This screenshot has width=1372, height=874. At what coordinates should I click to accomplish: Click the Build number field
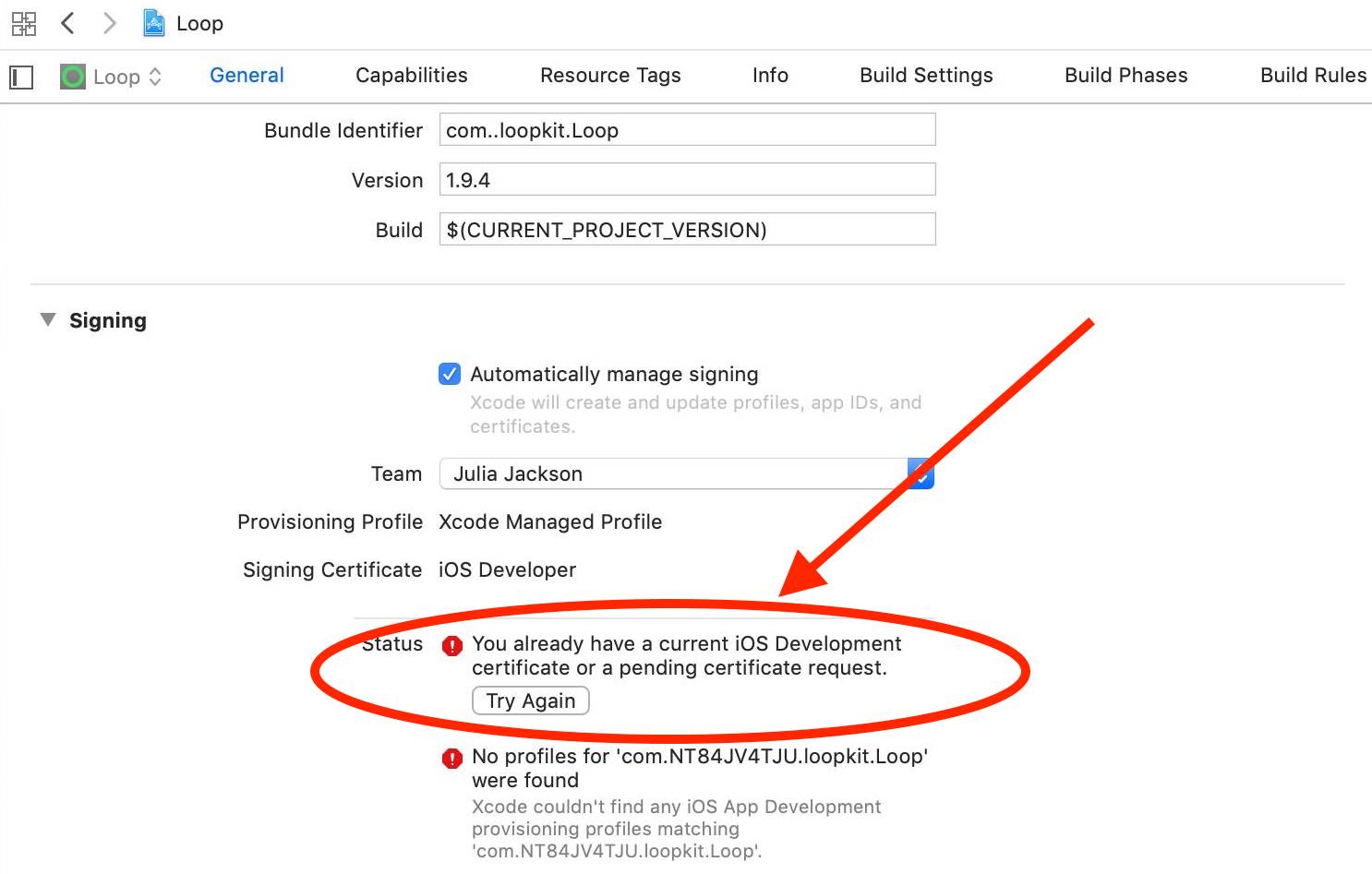coord(687,230)
